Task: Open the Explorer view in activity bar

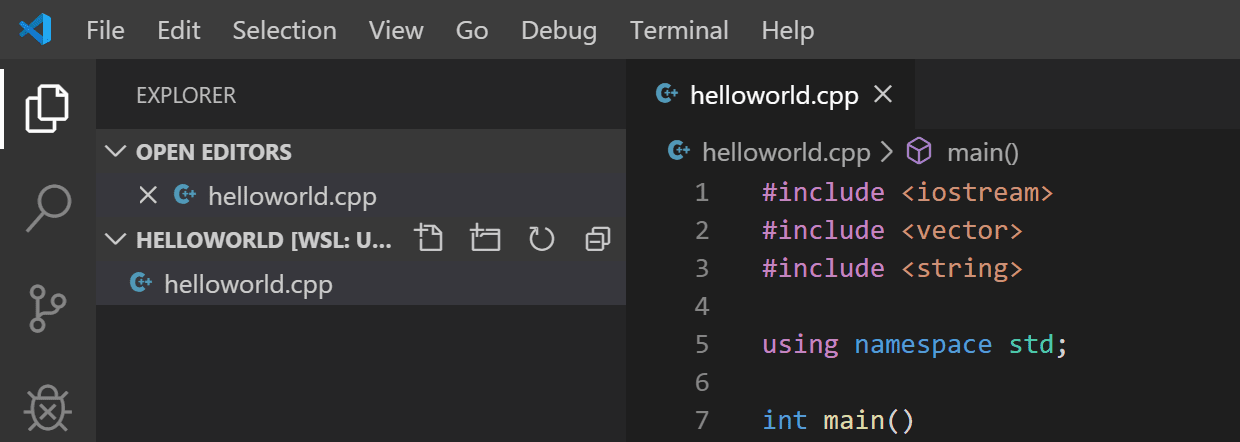Action: tap(47, 108)
